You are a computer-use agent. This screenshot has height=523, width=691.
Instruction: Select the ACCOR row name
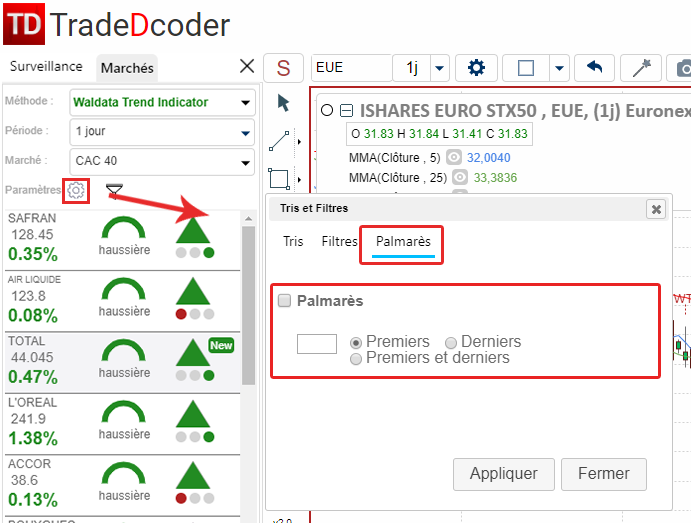[x=30, y=464]
